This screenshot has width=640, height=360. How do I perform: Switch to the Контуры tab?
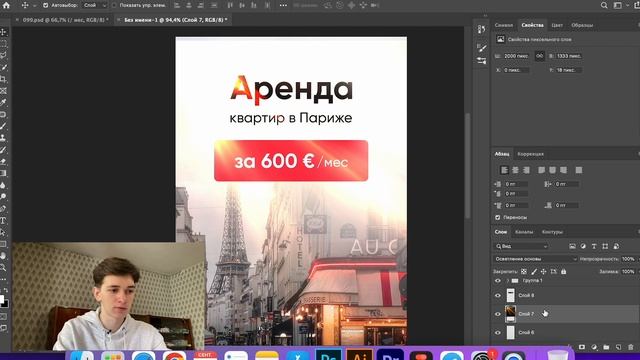(x=552, y=232)
